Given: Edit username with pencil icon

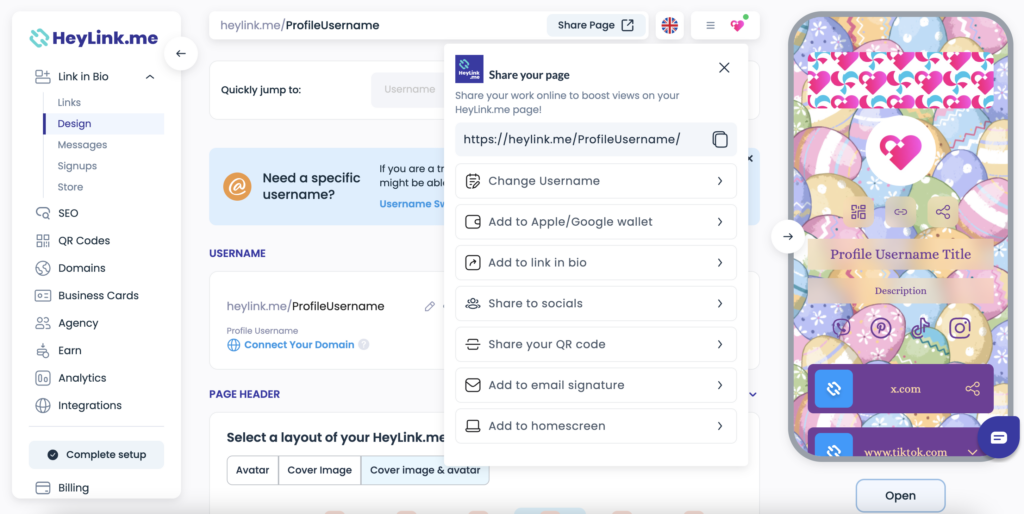Looking at the screenshot, I should (429, 306).
